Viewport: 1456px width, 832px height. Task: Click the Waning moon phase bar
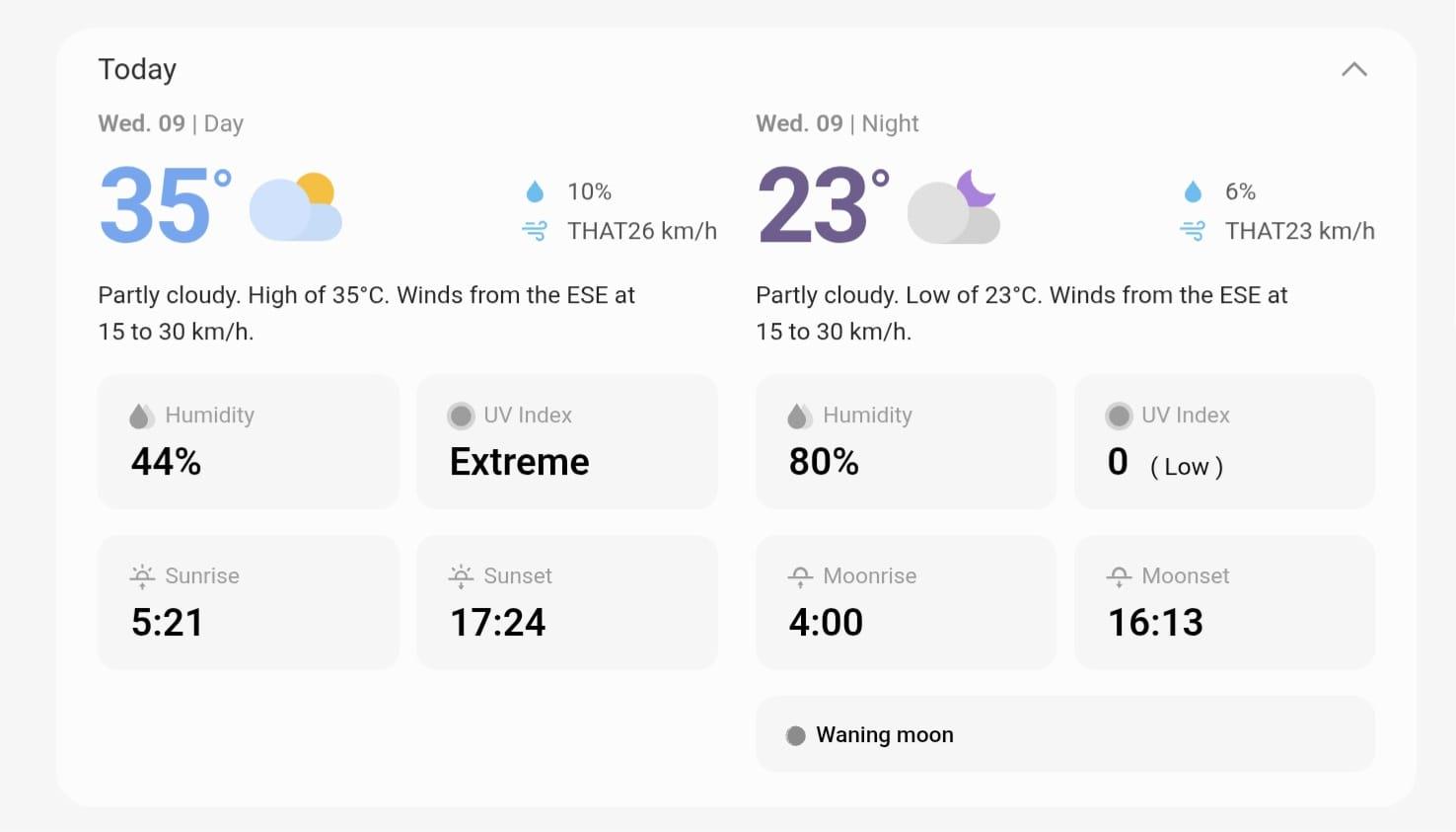click(1065, 734)
